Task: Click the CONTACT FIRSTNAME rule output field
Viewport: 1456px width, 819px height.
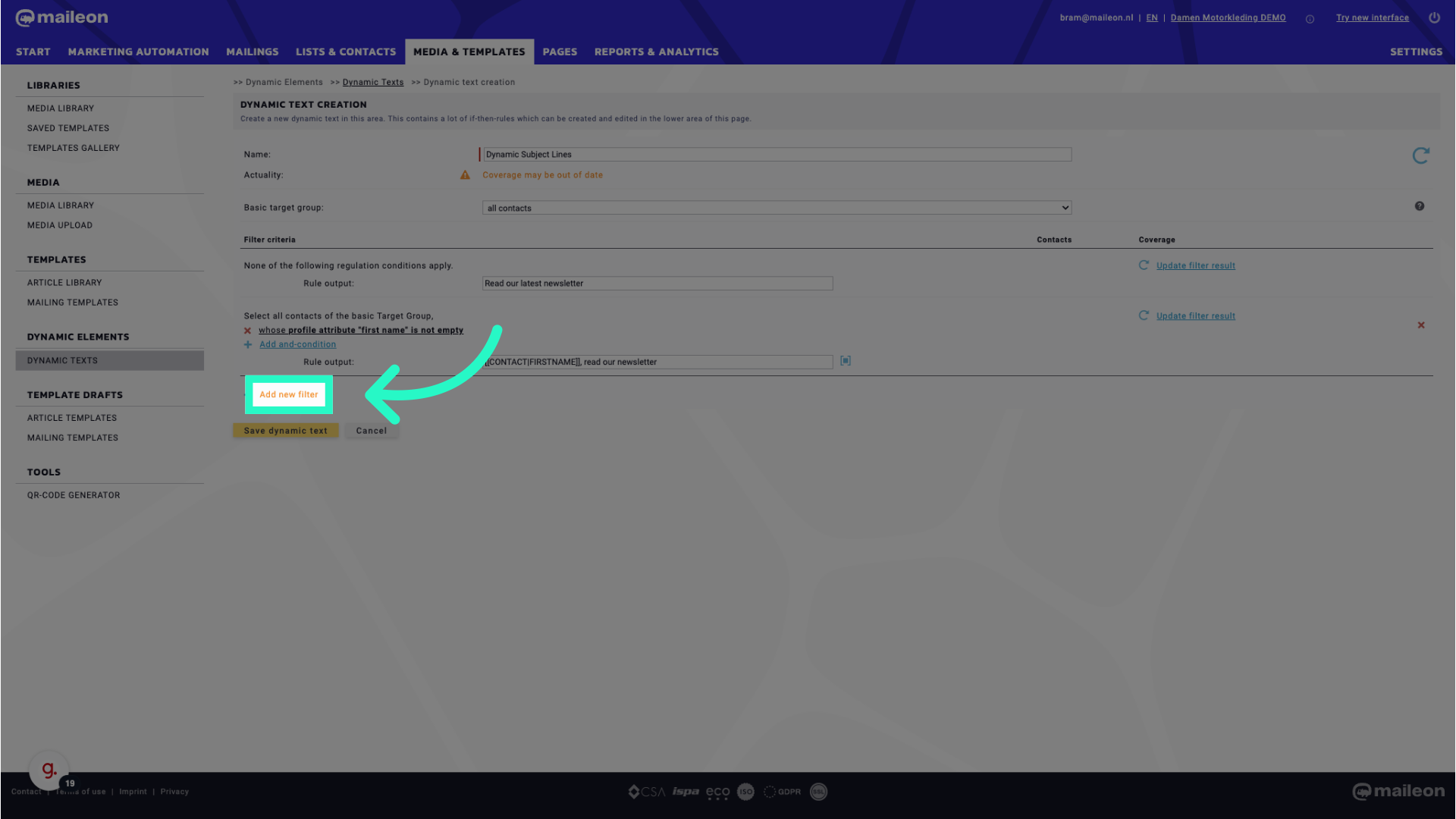Action: 657,362
